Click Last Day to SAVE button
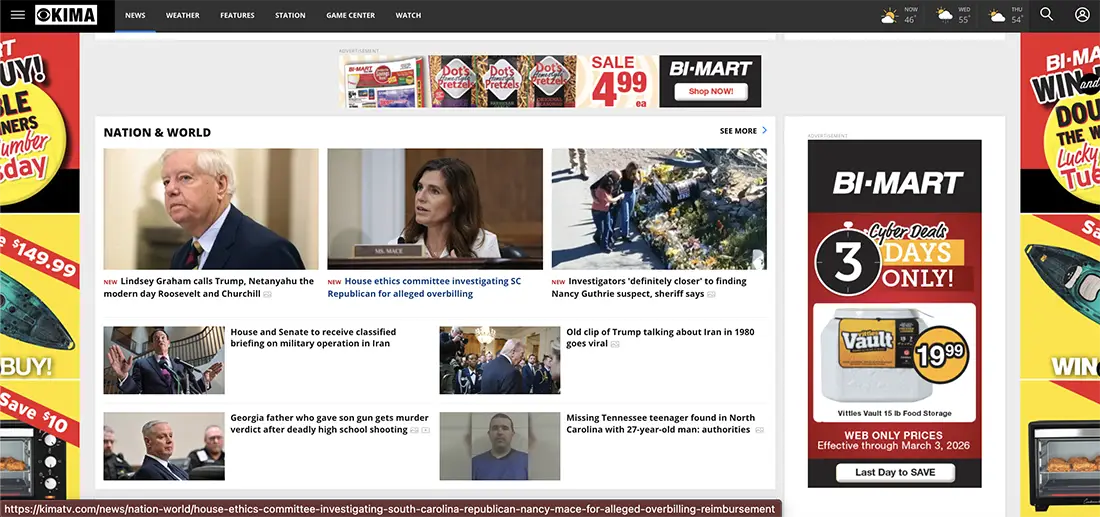The height and width of the screenshot is (517, 1100). (894, 472)
